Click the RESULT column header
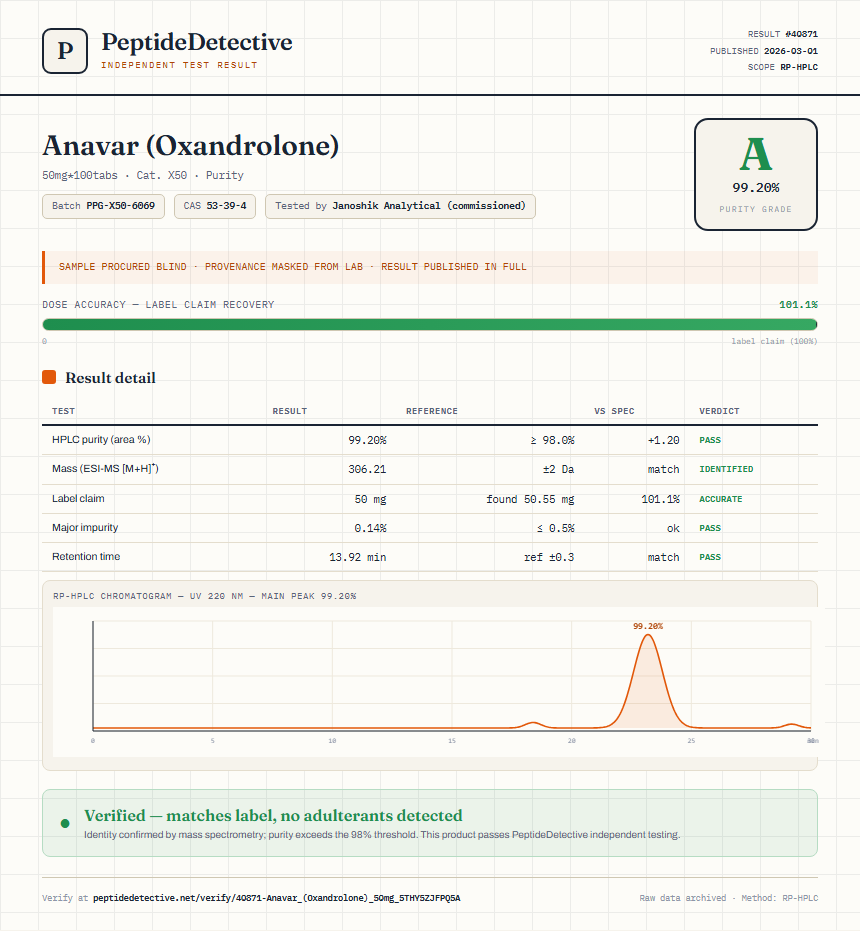The image size is (860, 931). pyautogui.click(x=290, y=411)
